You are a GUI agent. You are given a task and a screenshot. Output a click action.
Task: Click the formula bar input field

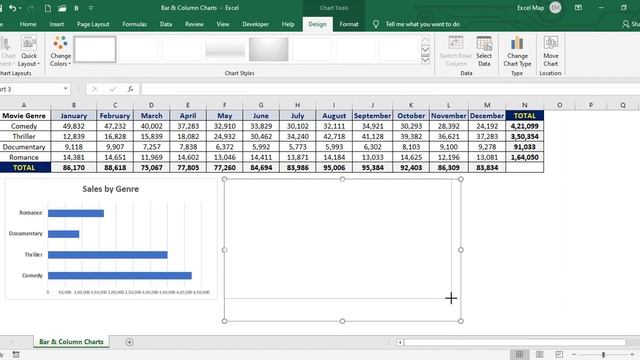pyautogui.click(x=390, y=89)
